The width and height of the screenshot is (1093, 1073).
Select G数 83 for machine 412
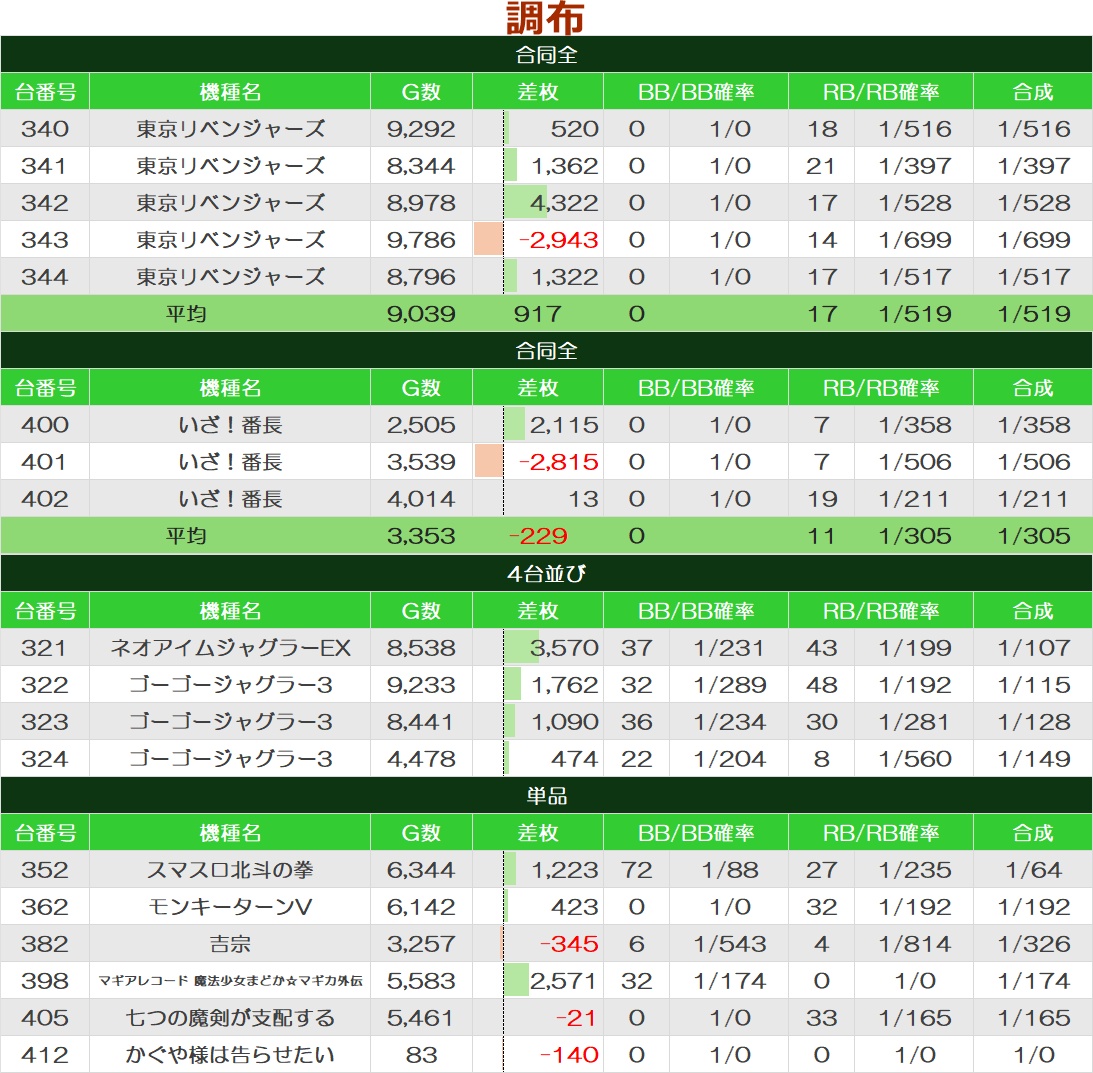pos(421,1054)
